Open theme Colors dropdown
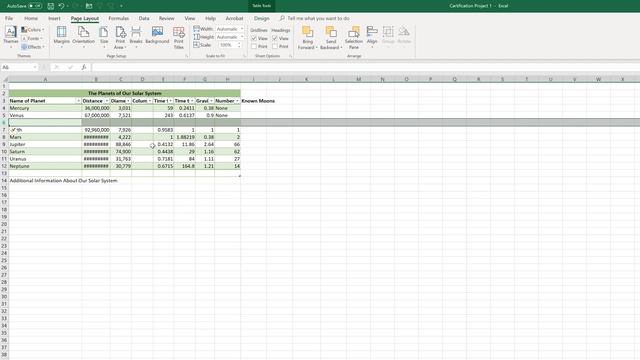The height and width of the screenshot is (360, 640). coord(33,30)
